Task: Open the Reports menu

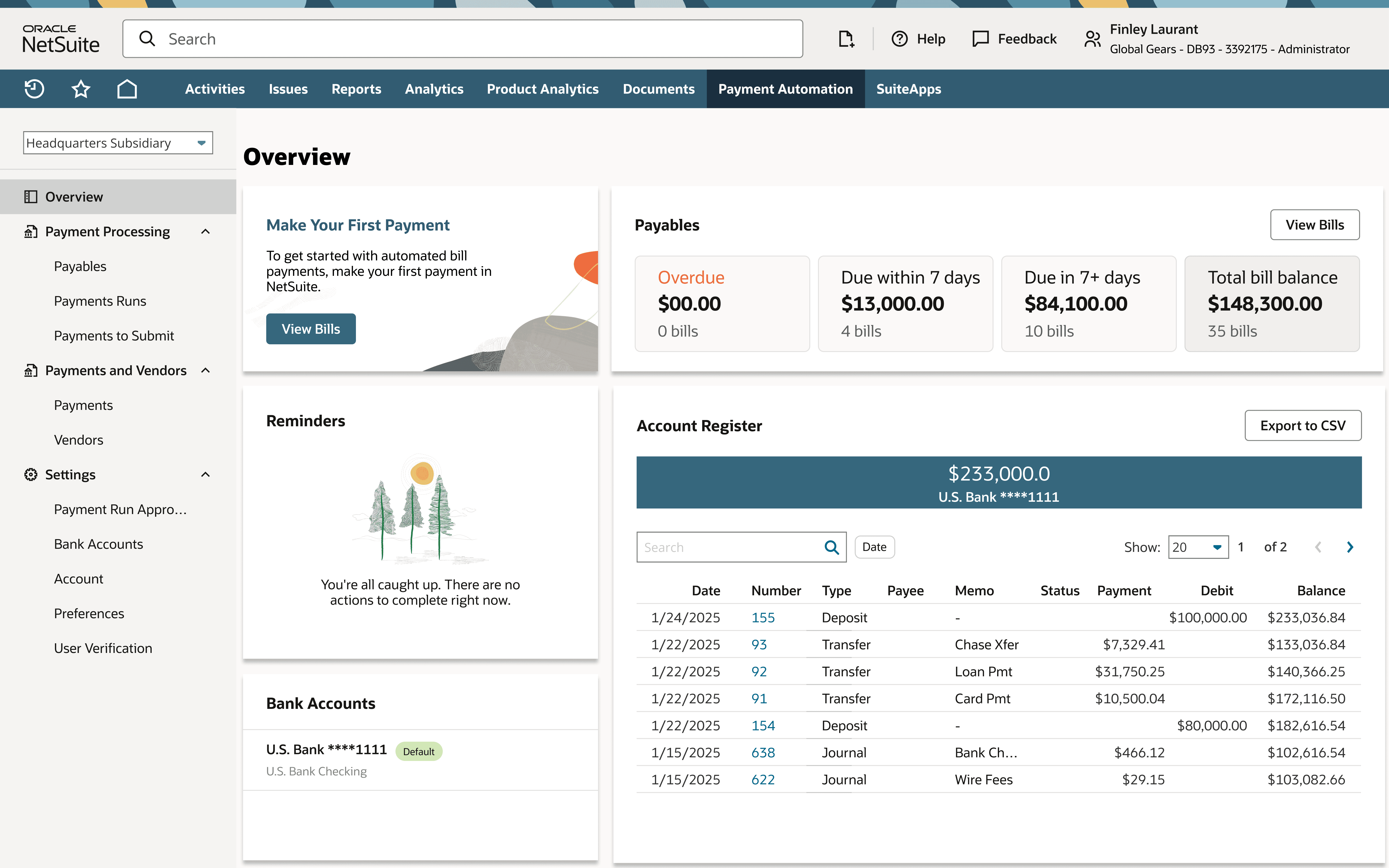Action: [356, 89]
